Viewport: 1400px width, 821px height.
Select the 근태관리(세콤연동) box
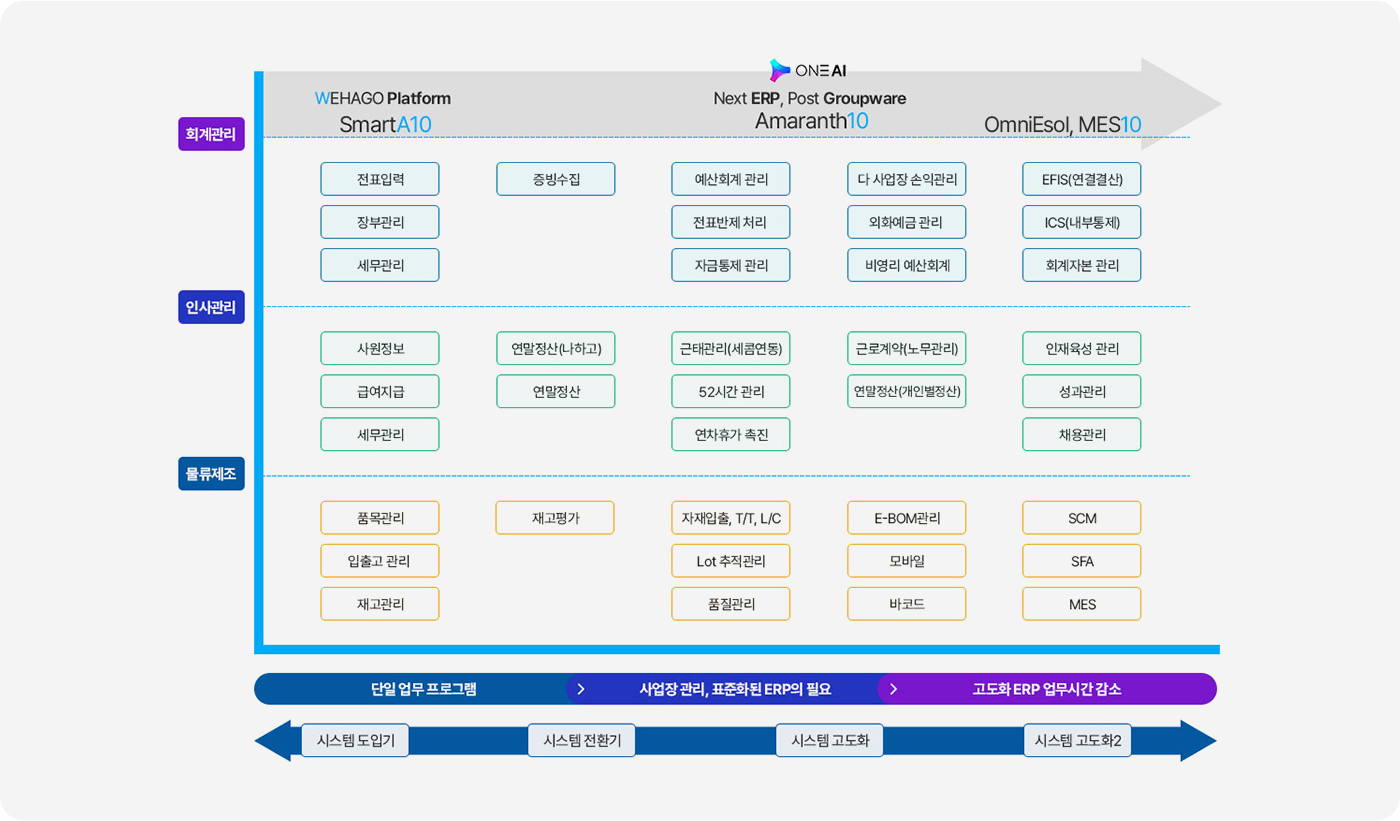coord(731,348)
